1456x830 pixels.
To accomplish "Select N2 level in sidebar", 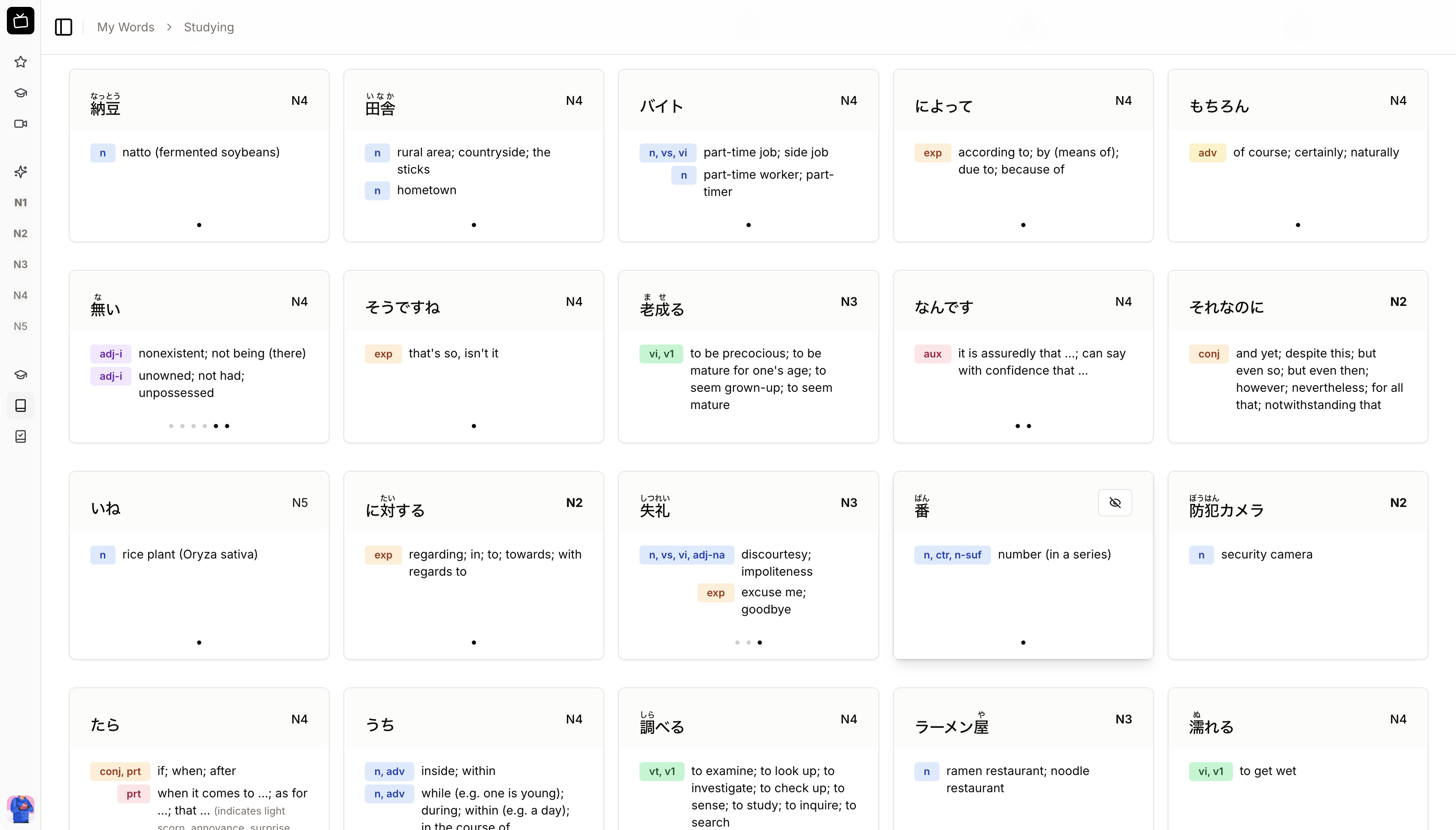I will [x=21, y=233].
